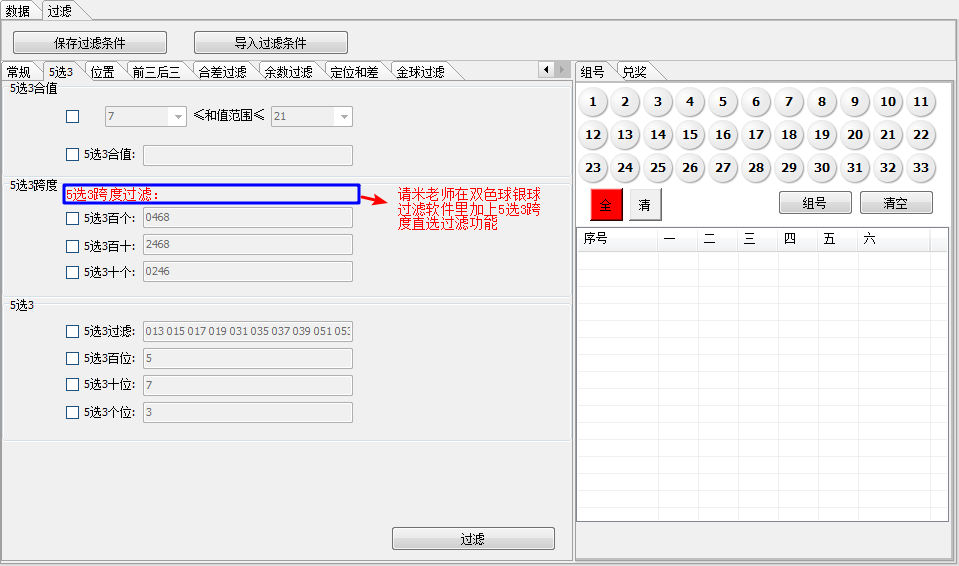Select number ball 12
Screen dimensions: 959x566
(x=593, y=135)
